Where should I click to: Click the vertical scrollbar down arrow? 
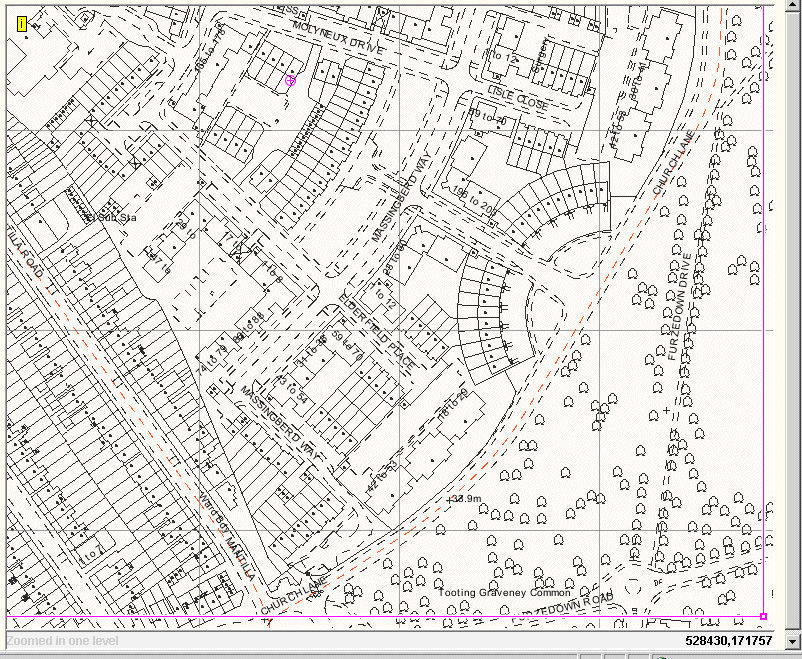[x=793, y=641]
